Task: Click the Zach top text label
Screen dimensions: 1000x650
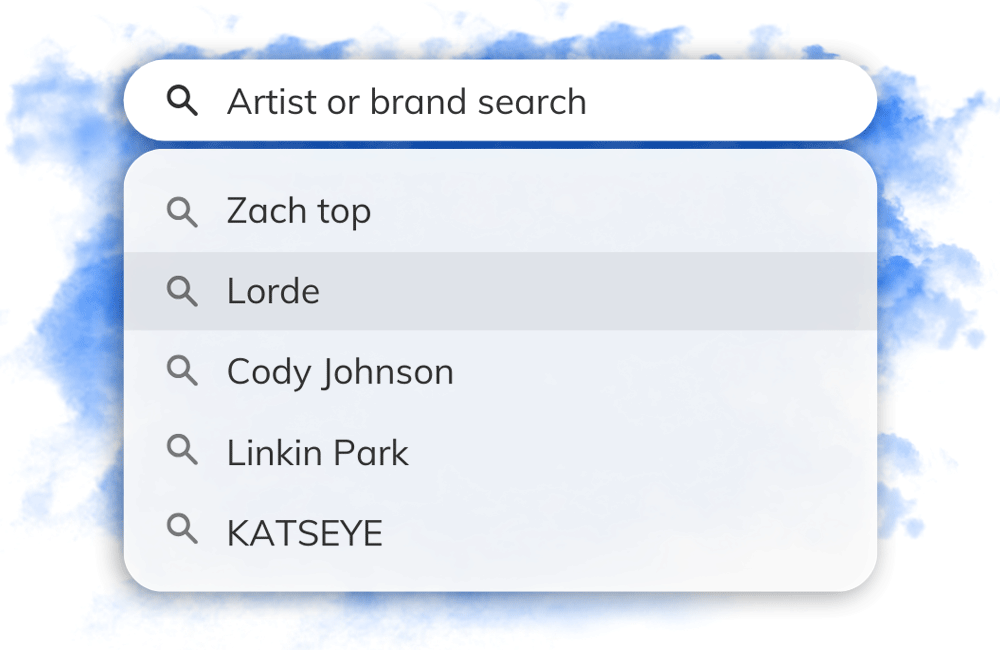Action: 298,211
